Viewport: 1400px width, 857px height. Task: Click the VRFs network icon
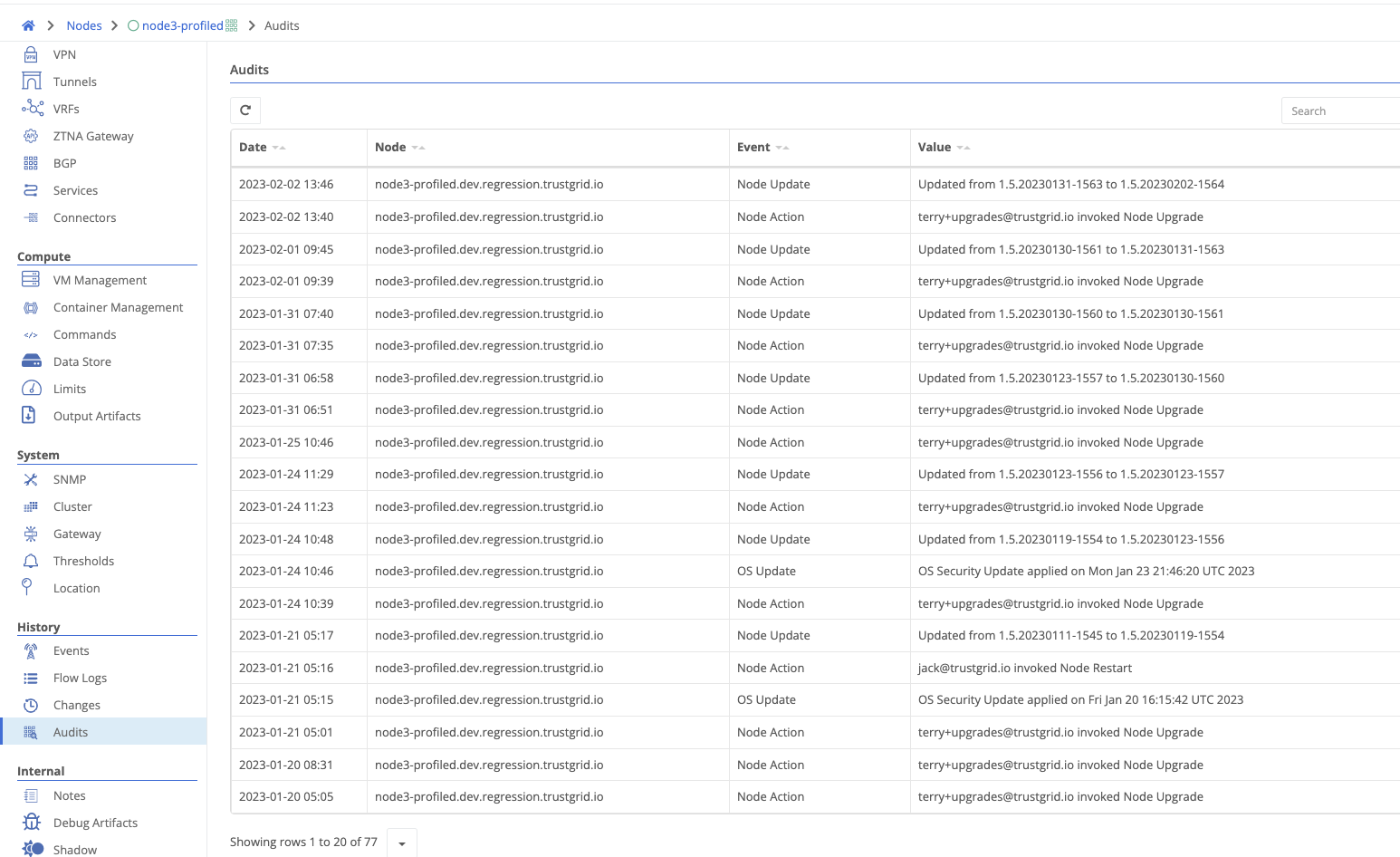[33, 109]
